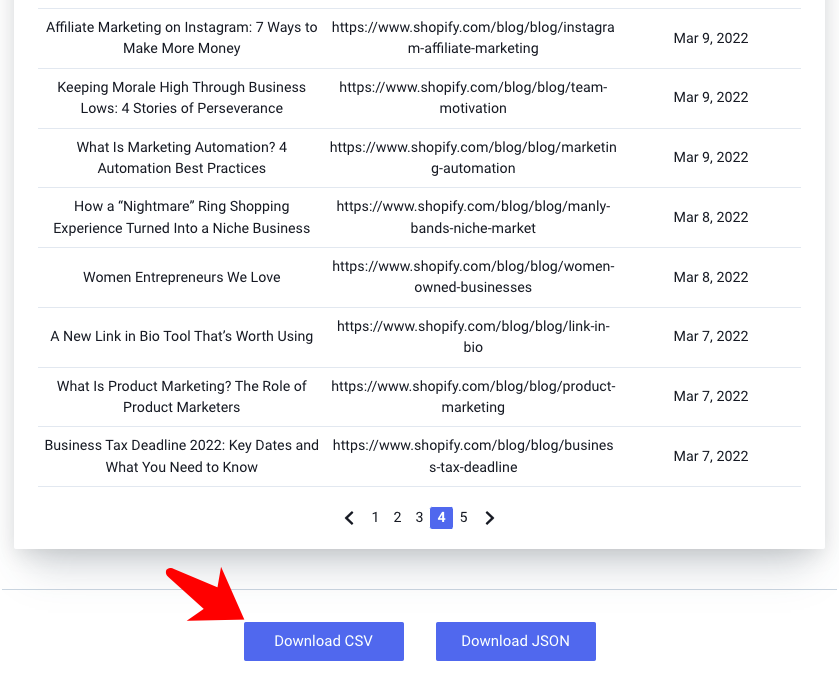This screenshot has height=675, width=839.
Task: Switch to page 5 of results
Action: (463, 517)
